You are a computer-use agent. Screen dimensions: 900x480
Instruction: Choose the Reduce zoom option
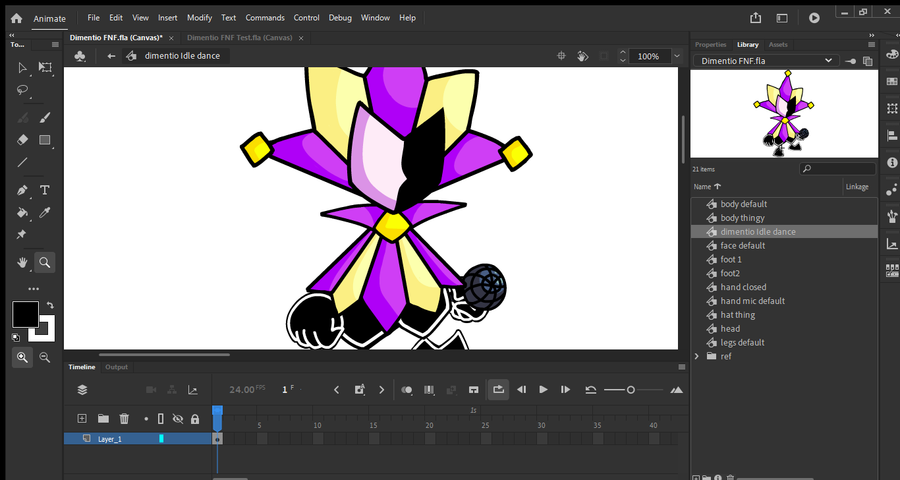point(45,357)
